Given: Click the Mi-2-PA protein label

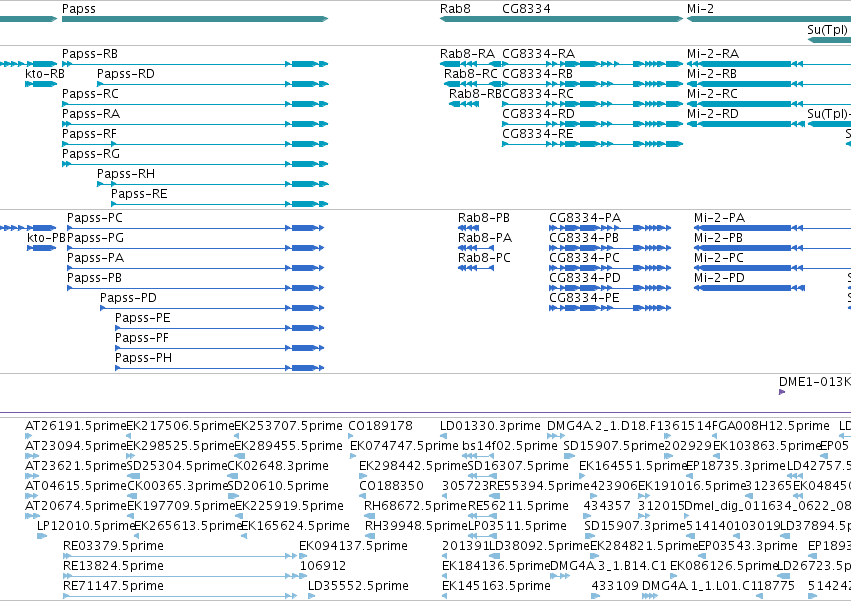Looking at the screenshot, I should [719, 218].
